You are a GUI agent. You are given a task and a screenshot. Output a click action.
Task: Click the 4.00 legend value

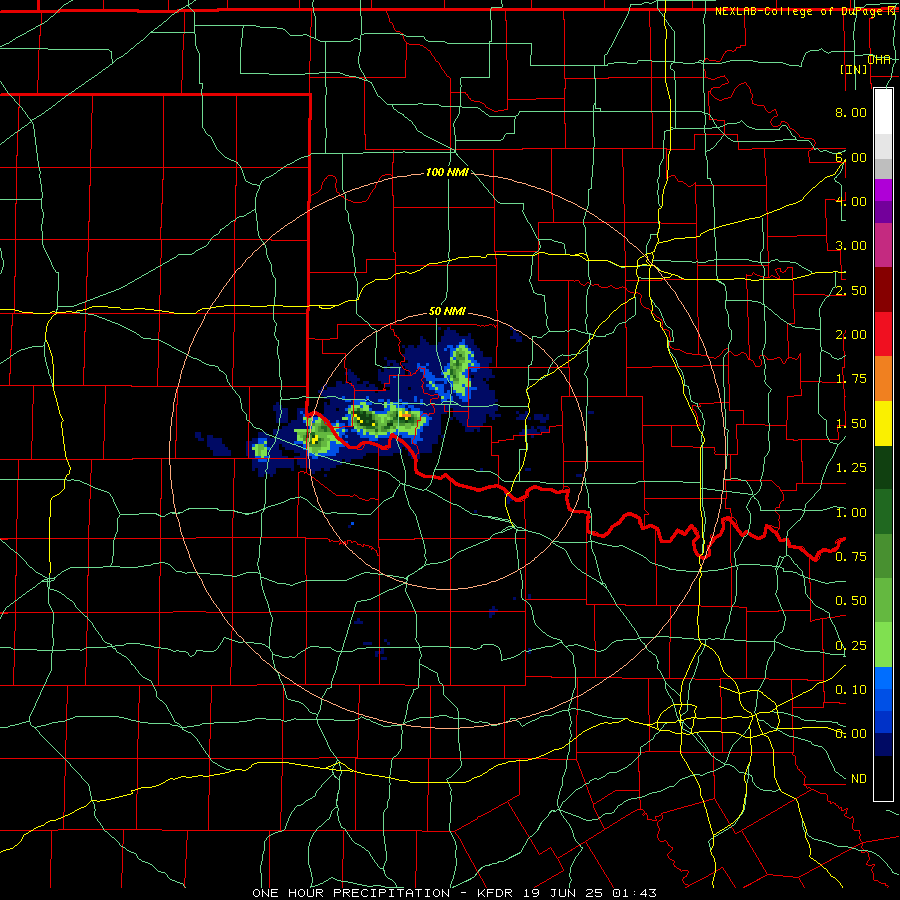pyautogui.click(x=851, y=201)
